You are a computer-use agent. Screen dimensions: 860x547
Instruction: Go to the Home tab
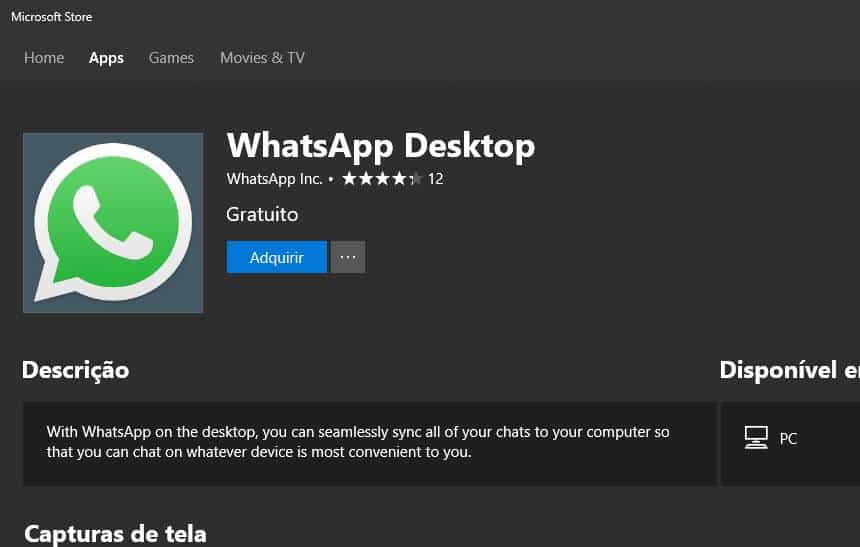44,58
